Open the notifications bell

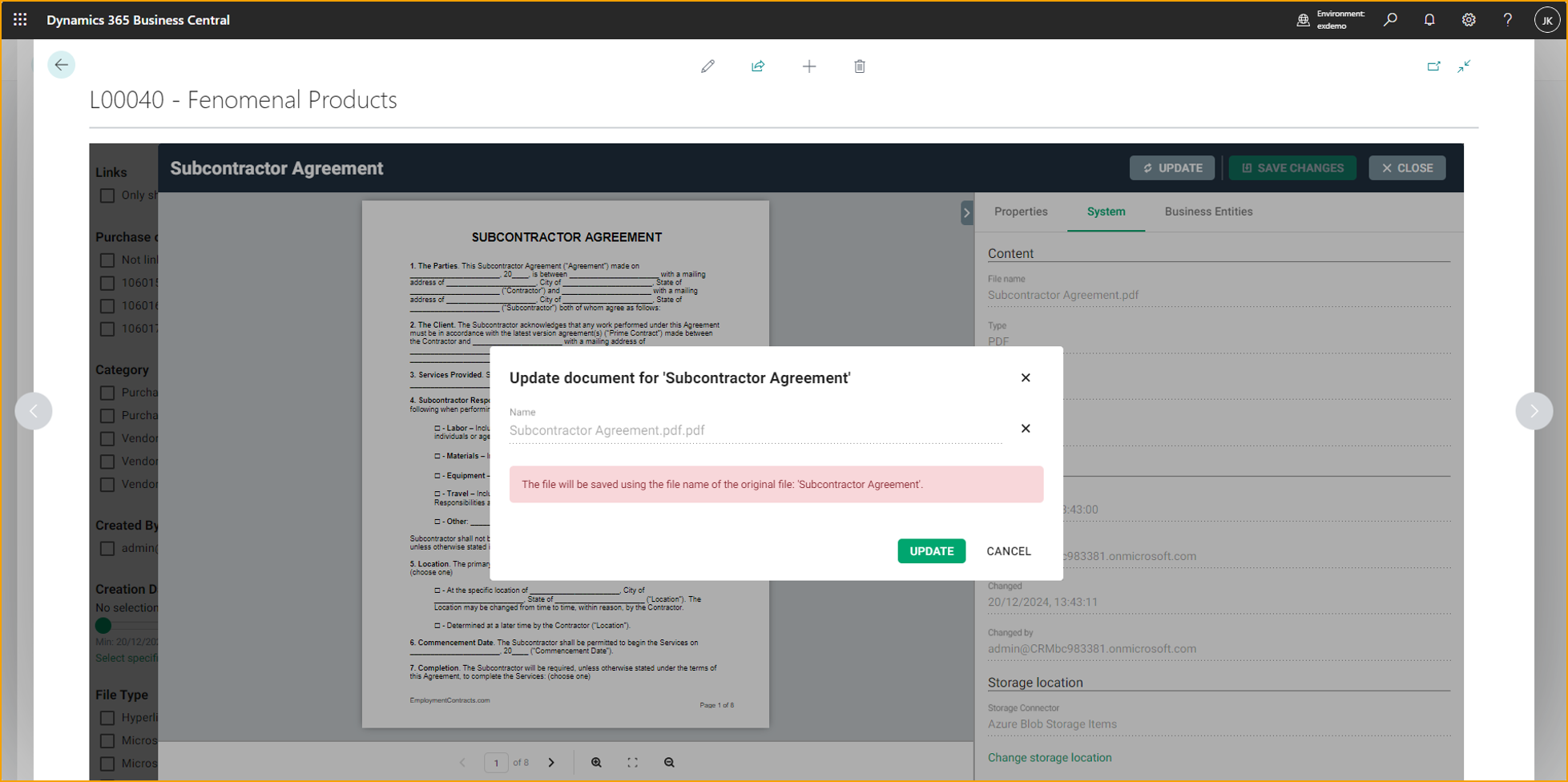click(1429, 20)
